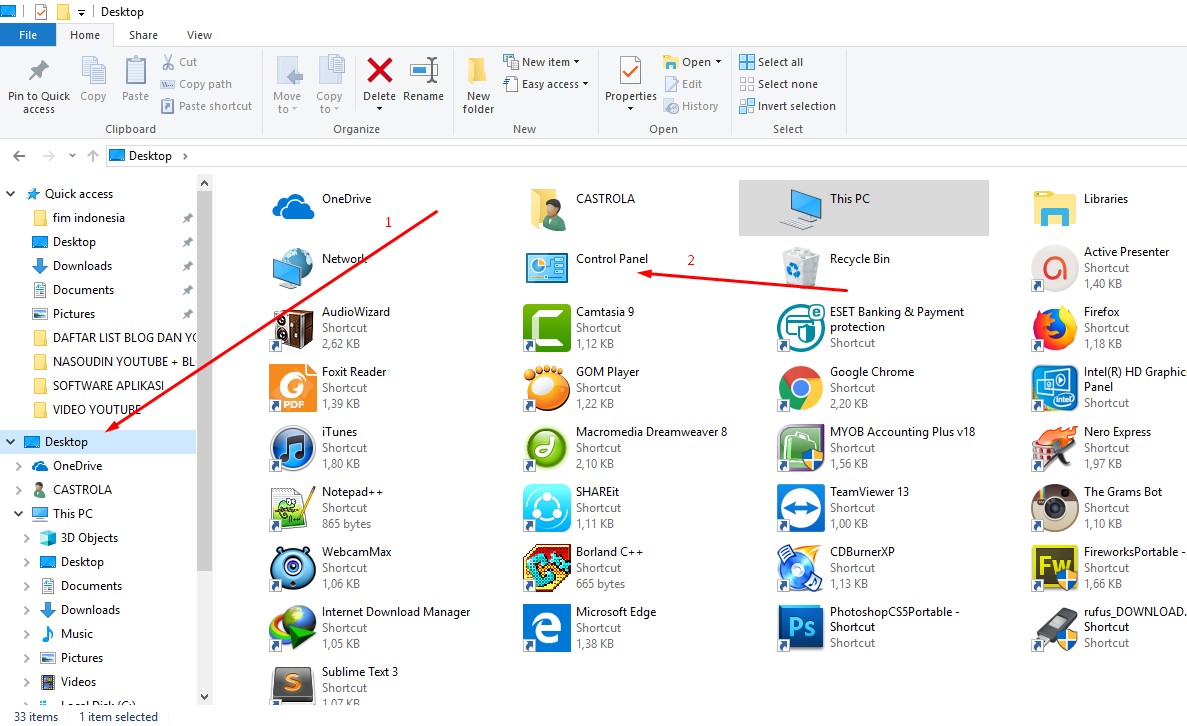Open the quick access toolbar customize arrow
This screenshot has height=726, width=1187.
pos(81,12)
